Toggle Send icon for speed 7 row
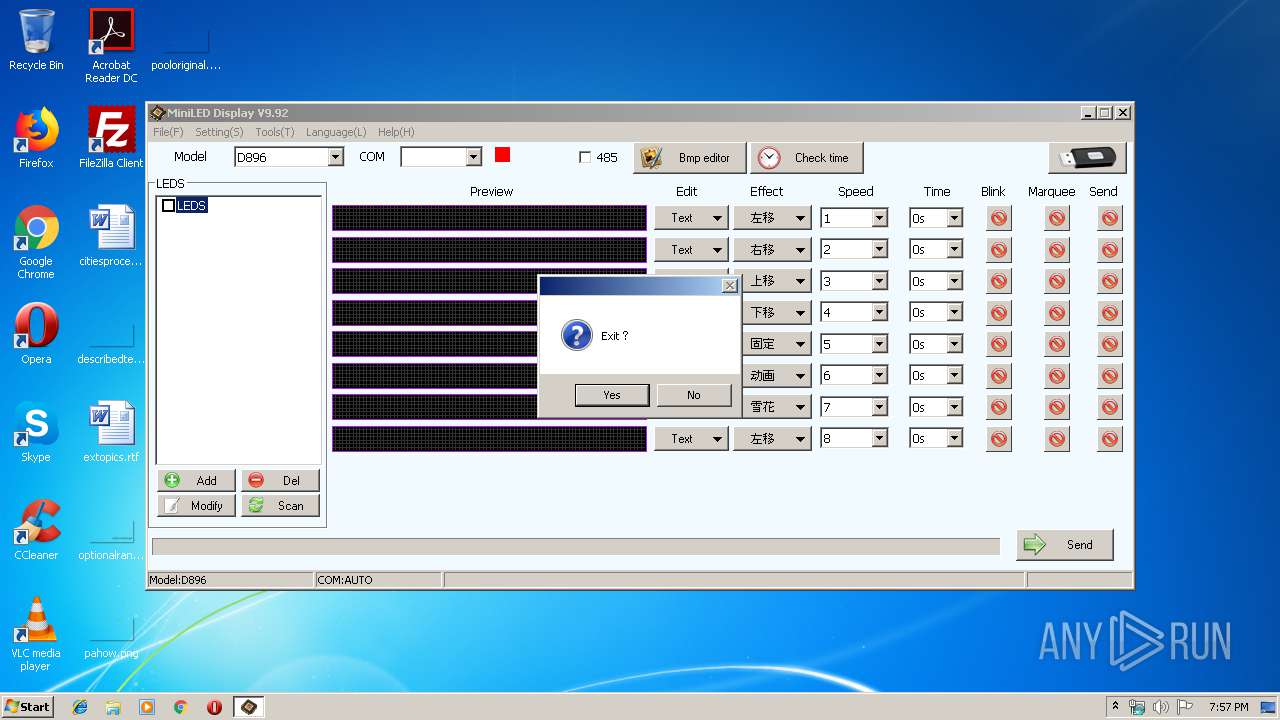 click(1109, 407)
